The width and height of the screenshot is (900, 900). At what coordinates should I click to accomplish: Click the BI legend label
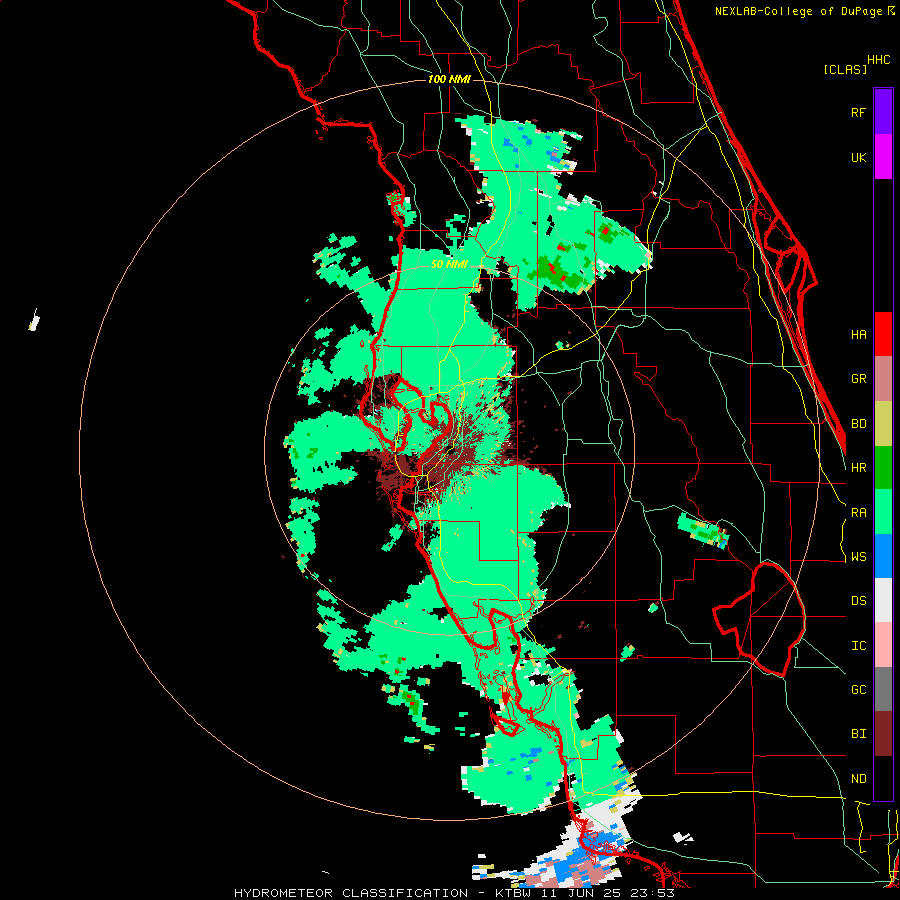[859, 734]
